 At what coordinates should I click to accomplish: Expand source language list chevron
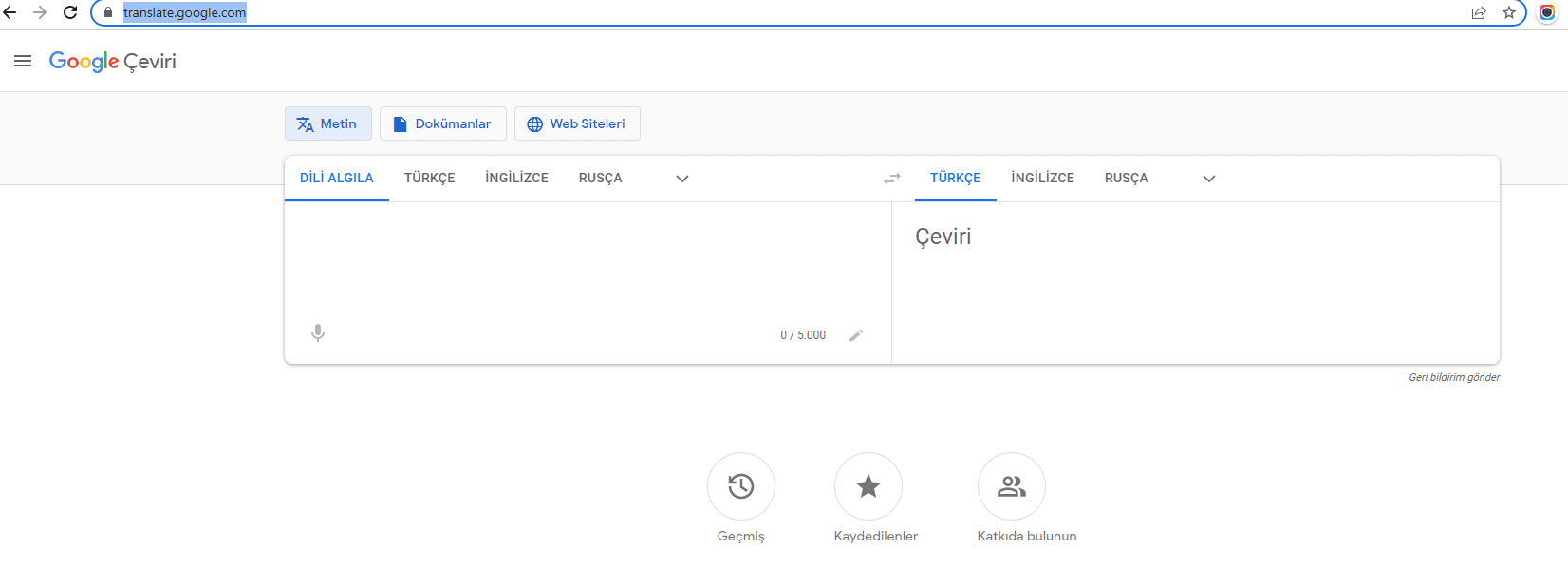click(681, 179)
